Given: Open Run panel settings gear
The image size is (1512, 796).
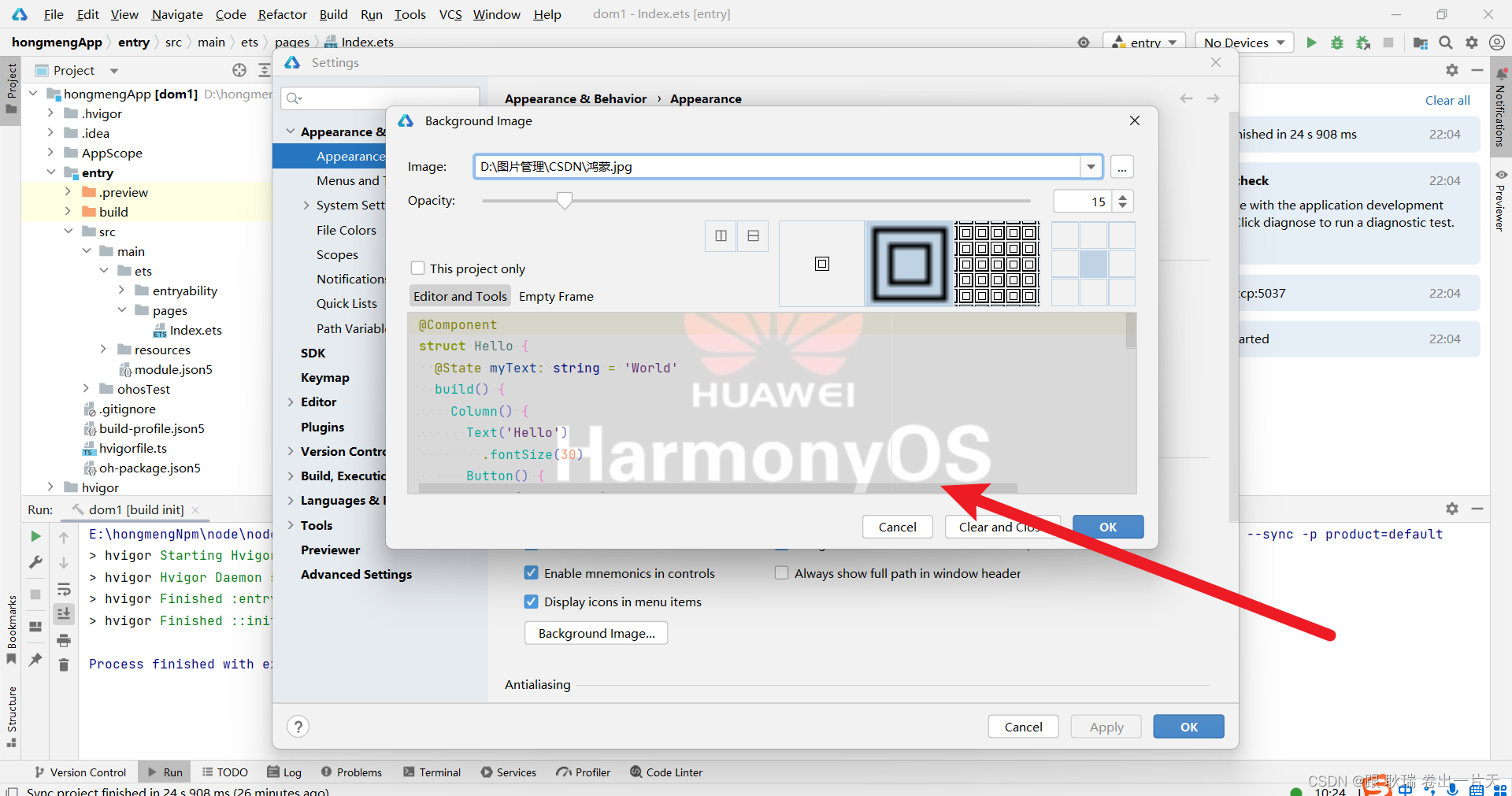Looking at the screenshot, I should (1452, 509).
